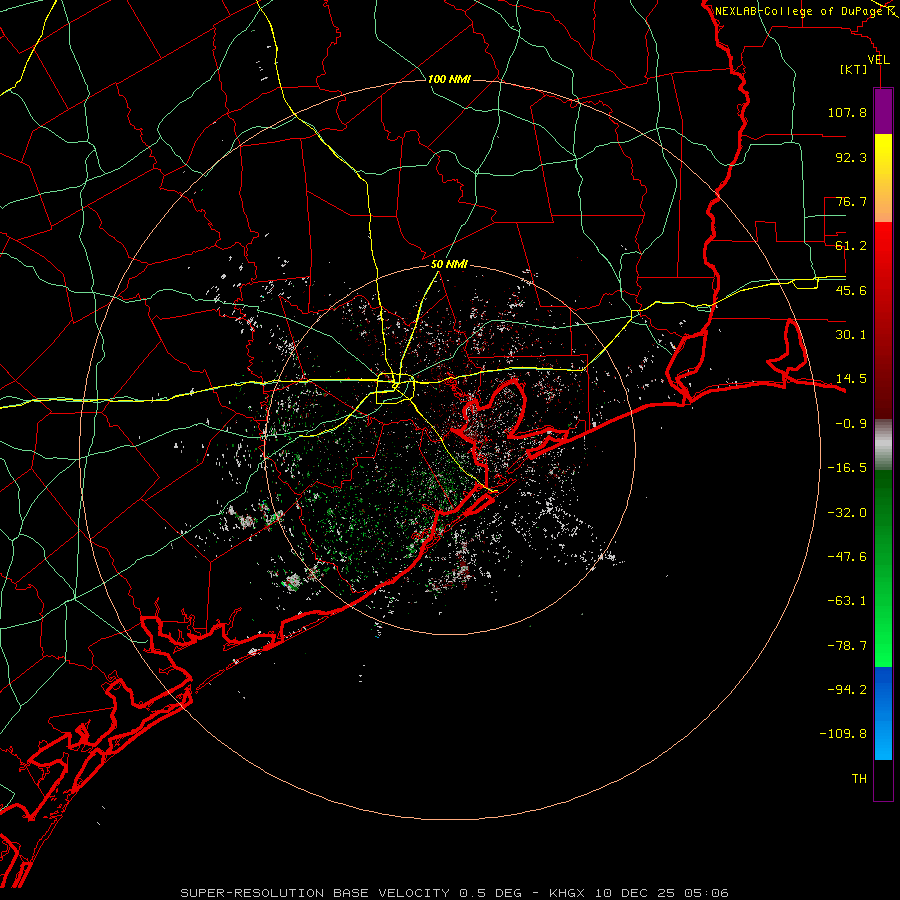
Task: Select the 14.5 legend value
Action: click(x=851, y=379)
